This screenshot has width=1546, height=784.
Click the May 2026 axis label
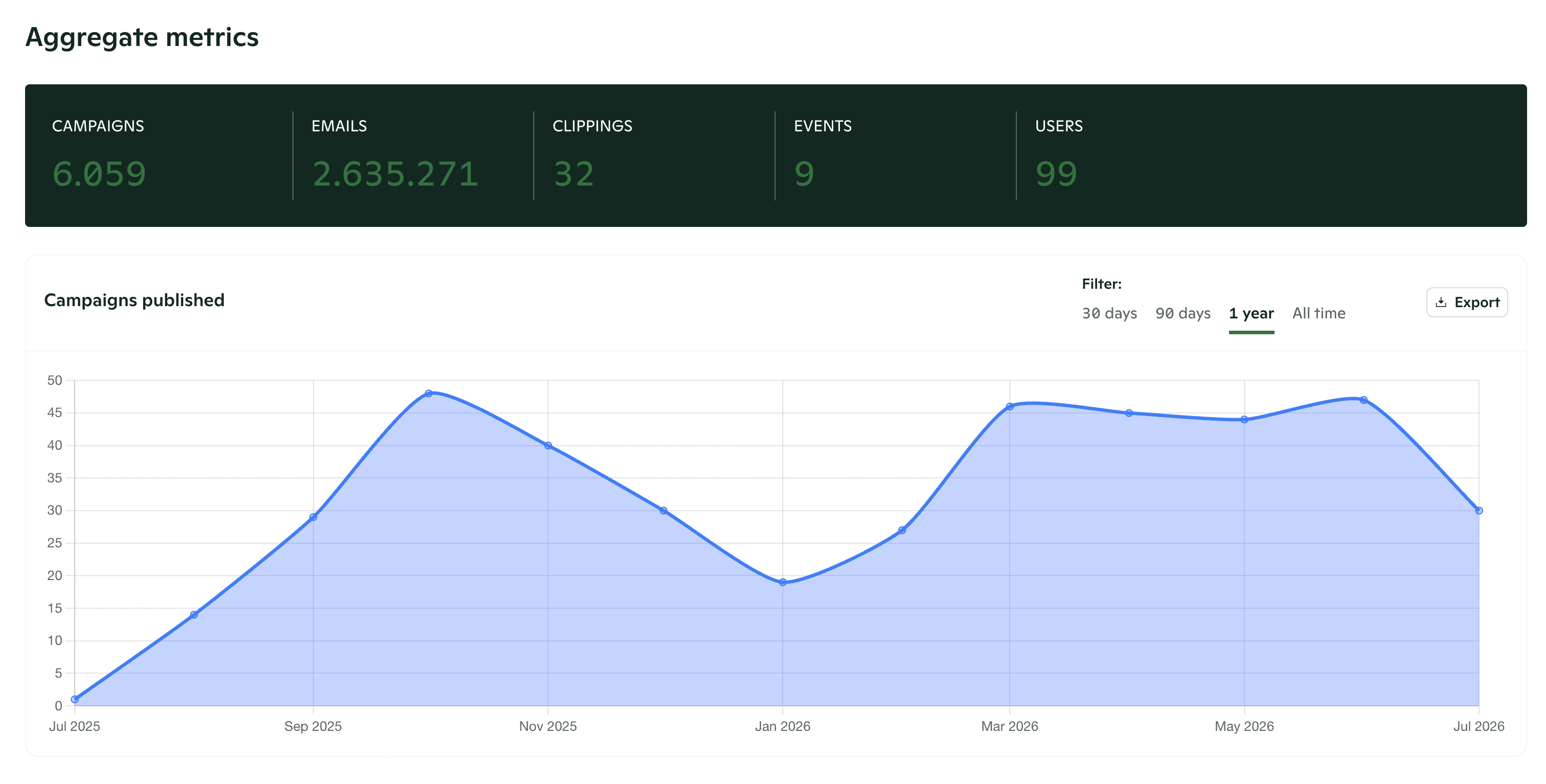(1244, 726)
